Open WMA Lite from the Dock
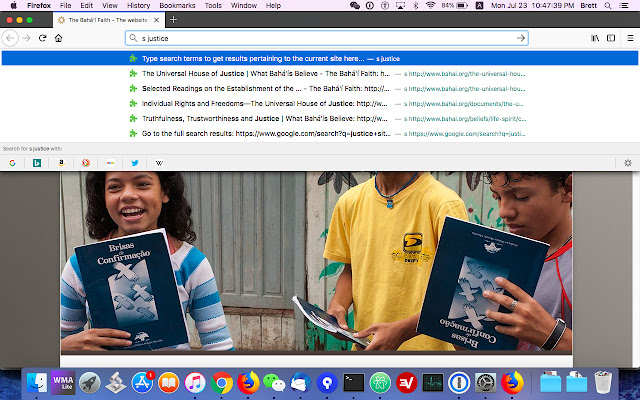 [x=63, y=383]
